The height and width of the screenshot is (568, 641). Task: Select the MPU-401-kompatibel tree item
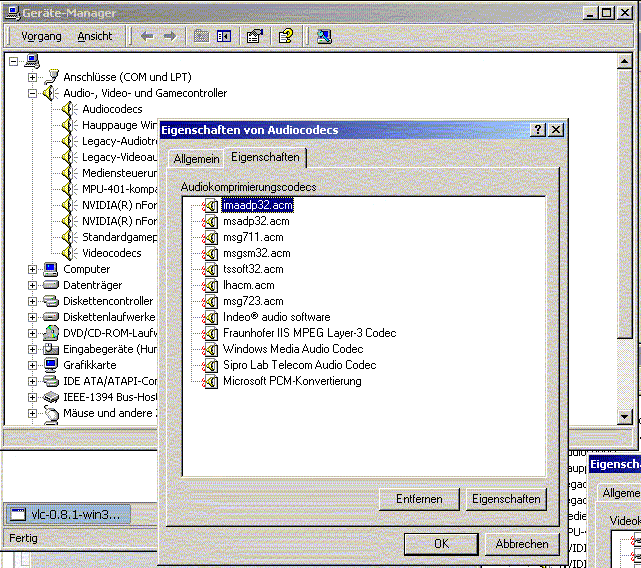(x=119, y=189)
